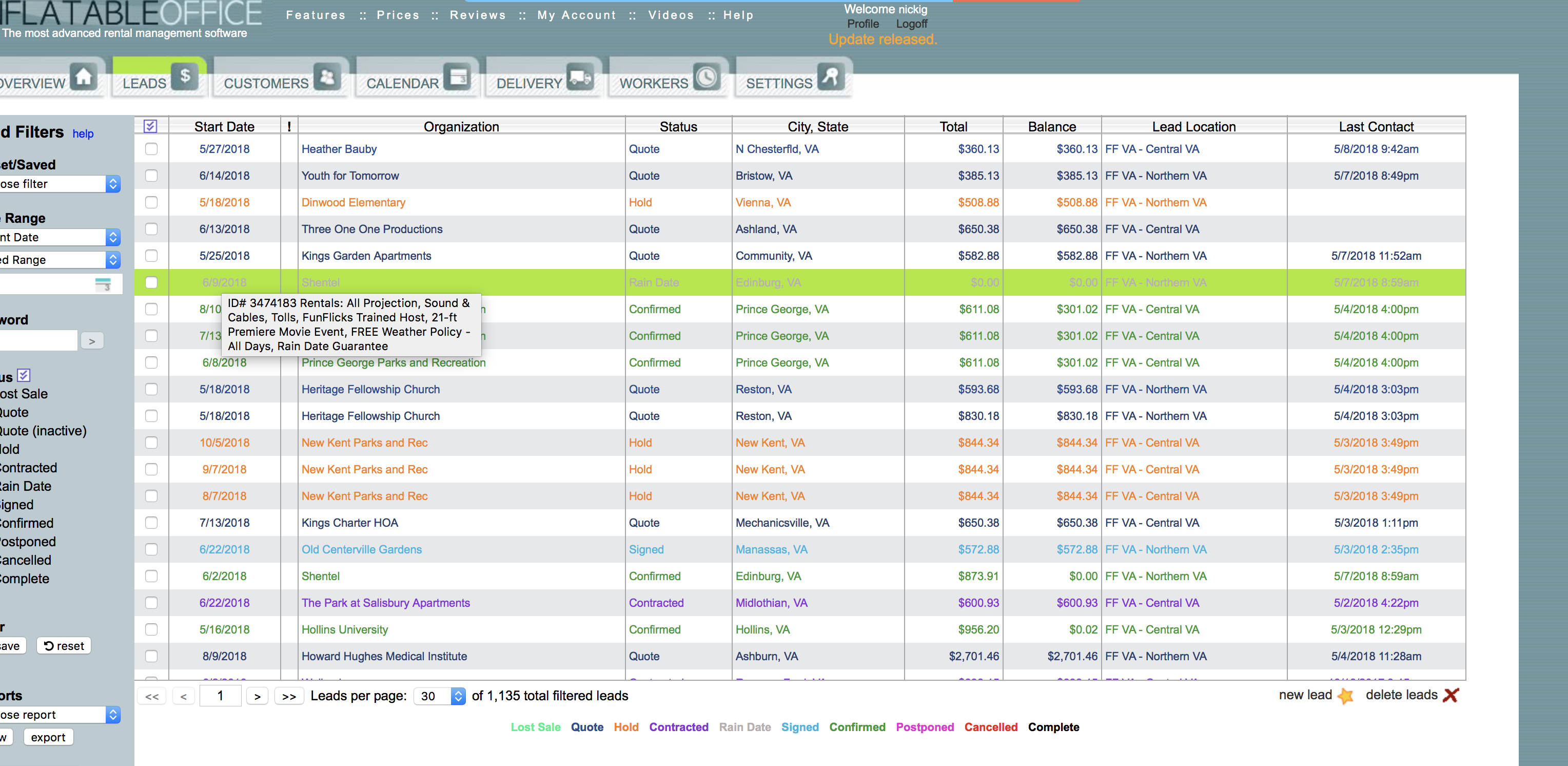Check the Howard Hughes Medical Institute row
The height and width of the screenshot is (766, 1568).
pos(151,657)
